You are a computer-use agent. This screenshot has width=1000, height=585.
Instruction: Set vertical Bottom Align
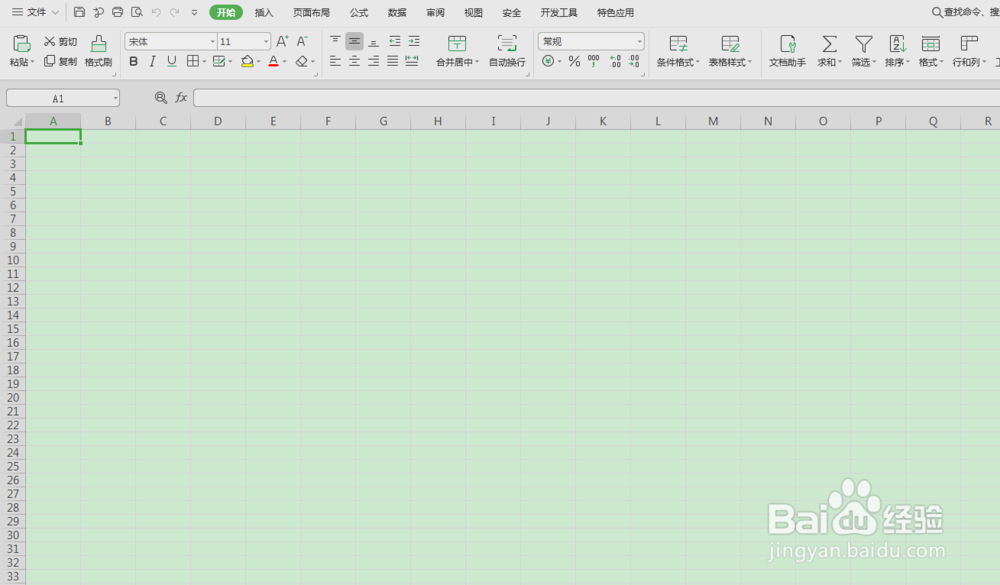pos(374,41)
